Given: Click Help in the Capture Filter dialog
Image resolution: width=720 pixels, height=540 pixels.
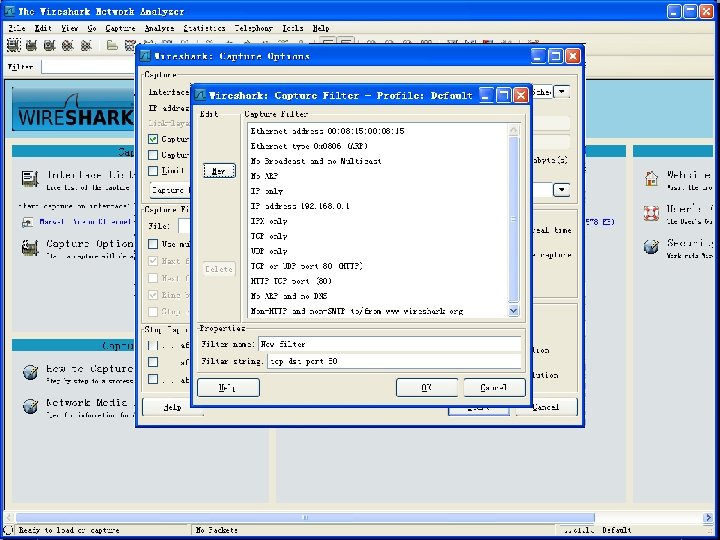Looking at the screenshot, I should (228, 388).
